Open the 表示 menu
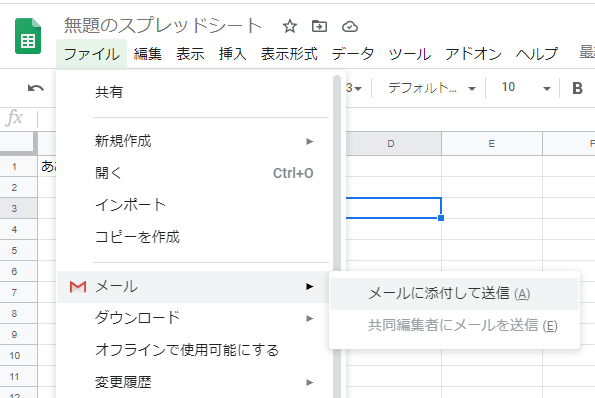The width and height of the screenshot is (595, 398). click(190, 54)
